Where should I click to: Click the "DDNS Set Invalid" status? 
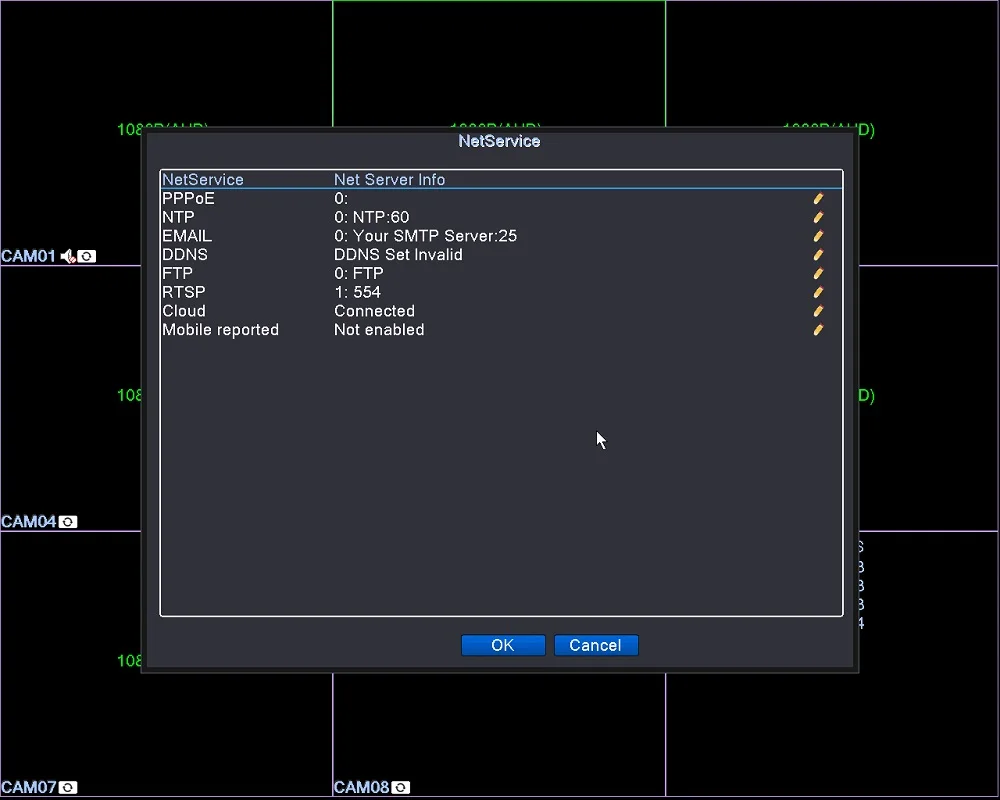[399, 255]
